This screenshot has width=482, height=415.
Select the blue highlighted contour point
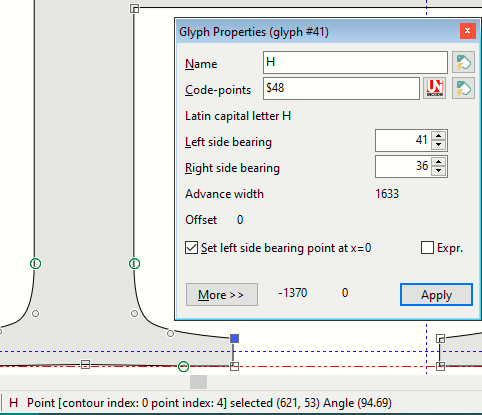point(234,339)
